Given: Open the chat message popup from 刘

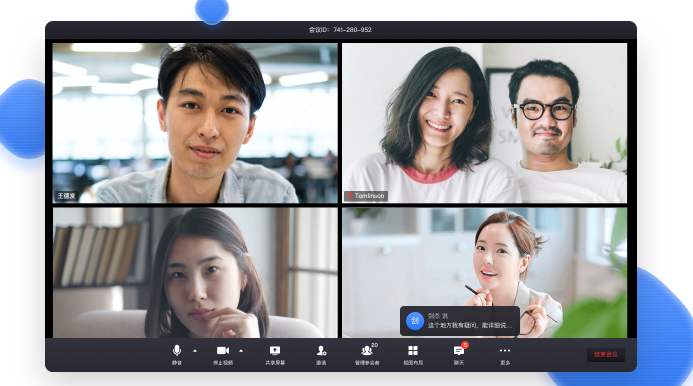Looking at the screenshot, I should [x=460, y=321].
